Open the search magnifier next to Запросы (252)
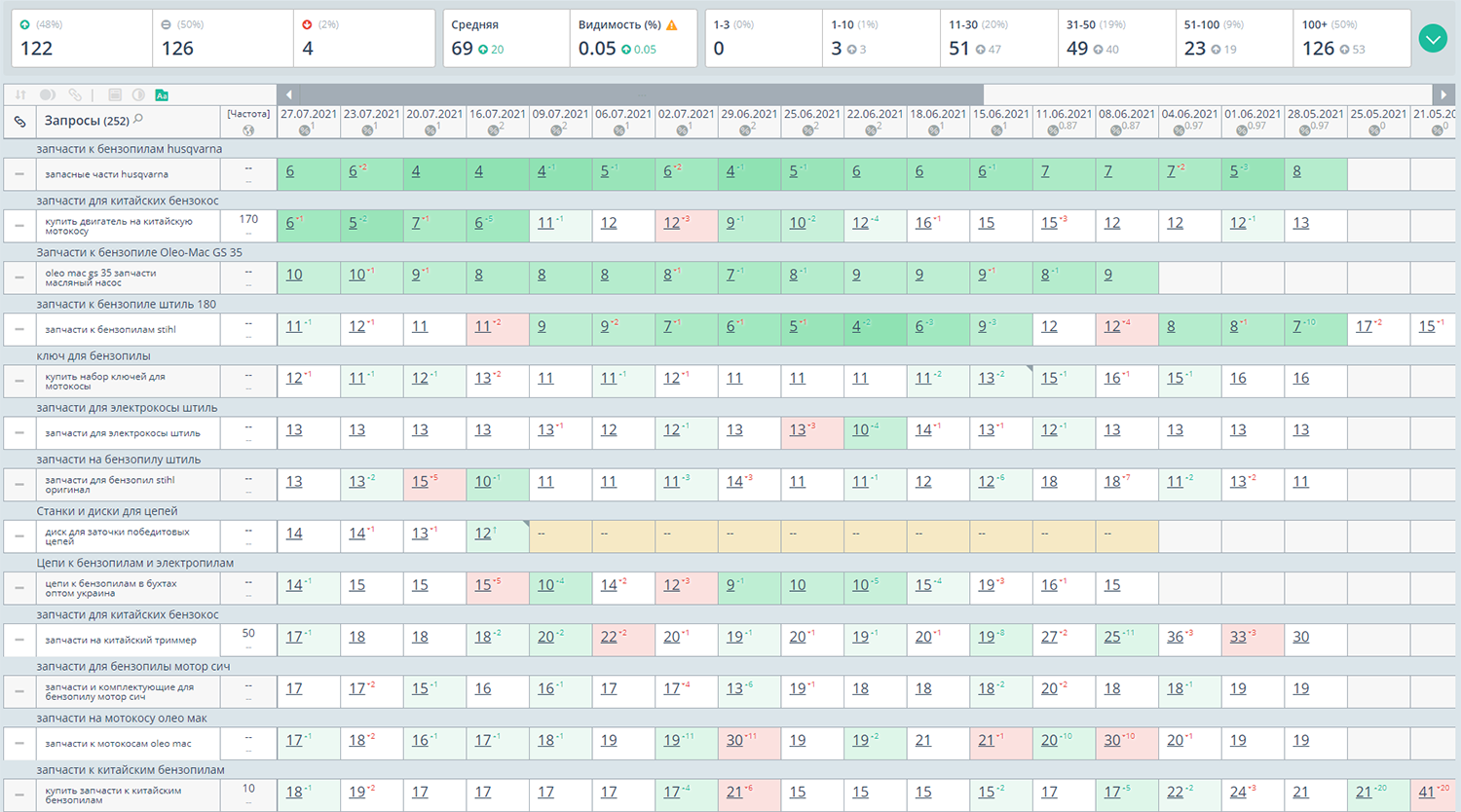The width and height of the screenshot is (1461, 812). click(138, 119)
